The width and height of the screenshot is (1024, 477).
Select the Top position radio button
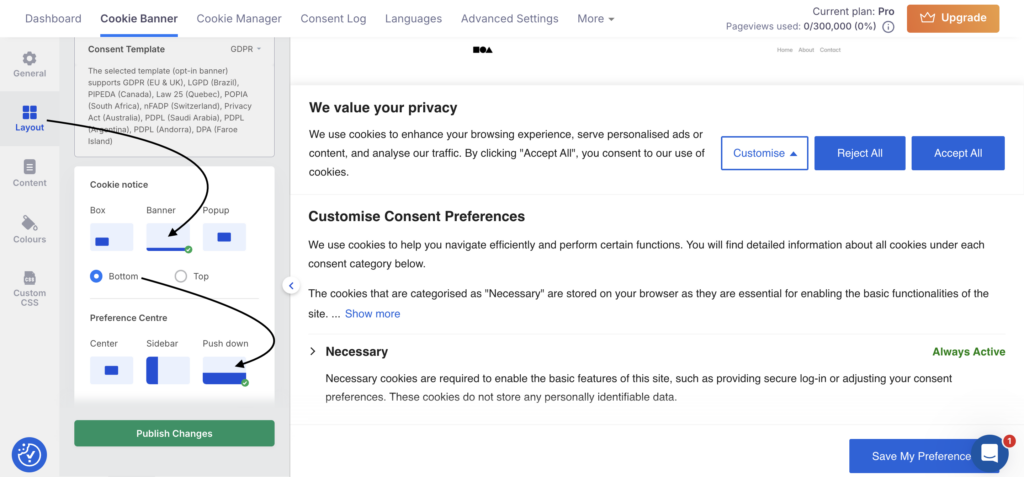click(x=181, y=276)
